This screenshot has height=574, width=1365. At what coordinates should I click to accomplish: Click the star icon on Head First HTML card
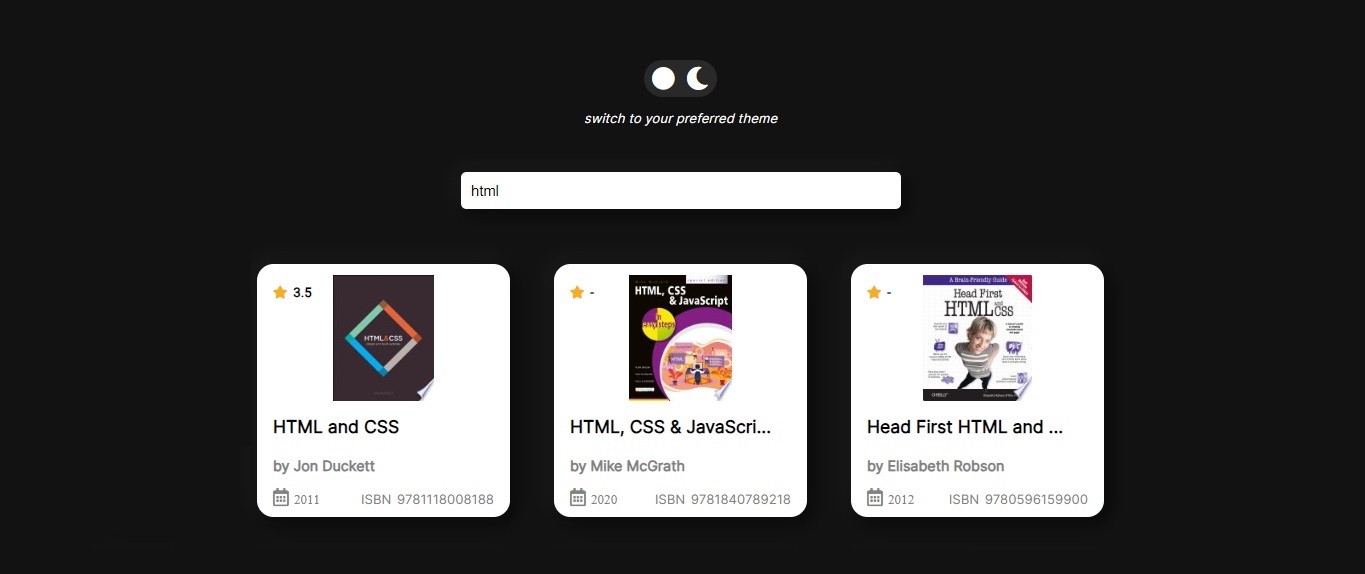tap(874, 292)
